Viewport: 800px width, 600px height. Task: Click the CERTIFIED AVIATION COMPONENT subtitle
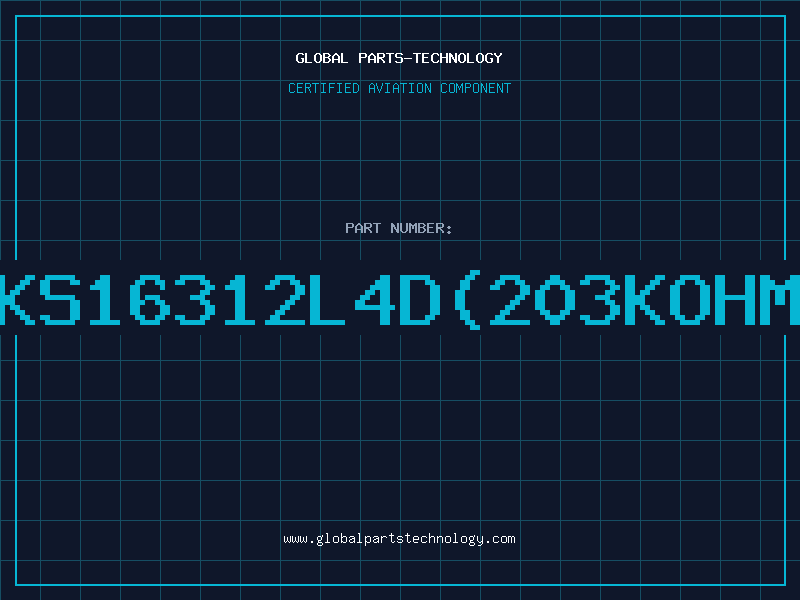pyautogui.click(x=399, y=88)
